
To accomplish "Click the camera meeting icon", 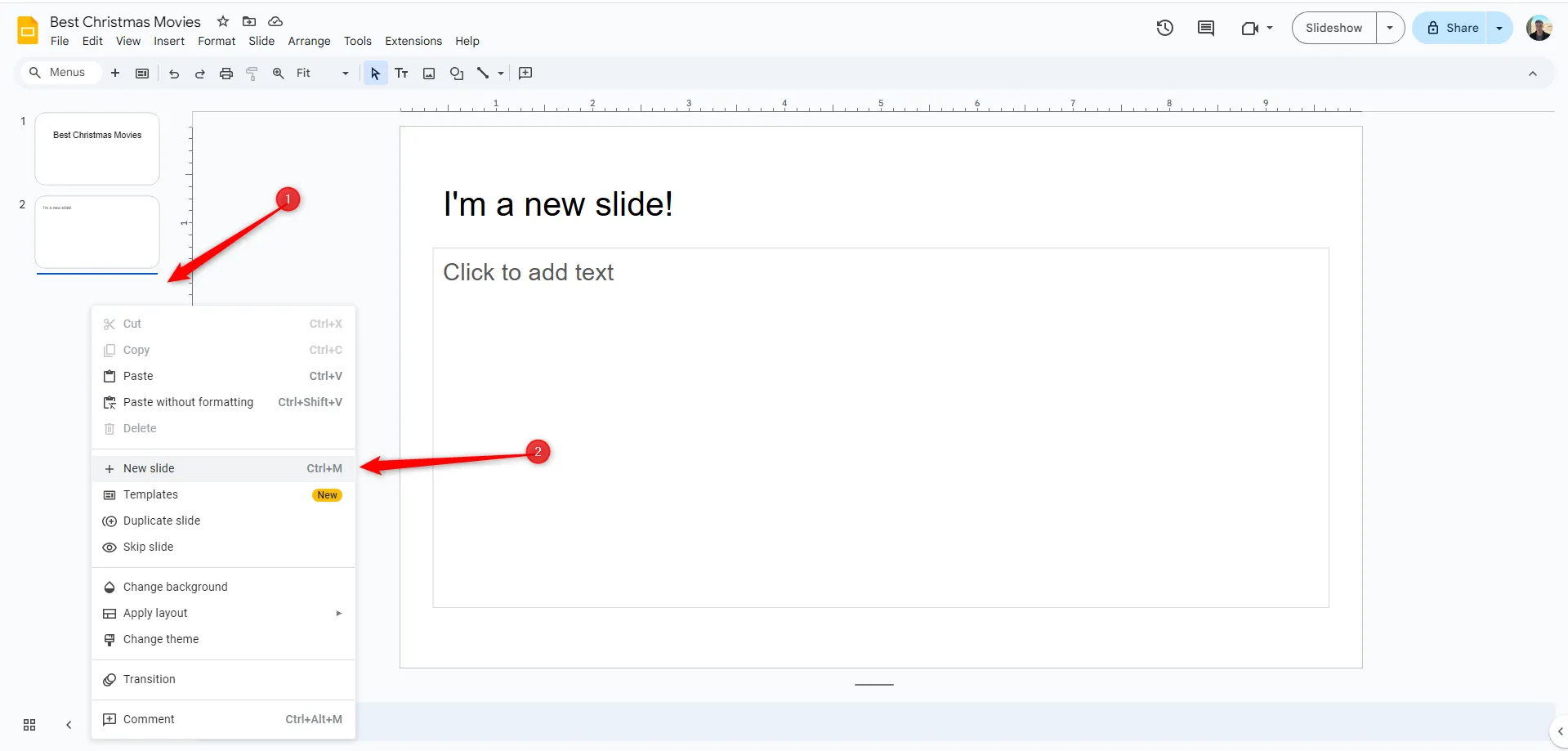I will pyautogui.click(x=1249, y=28).
